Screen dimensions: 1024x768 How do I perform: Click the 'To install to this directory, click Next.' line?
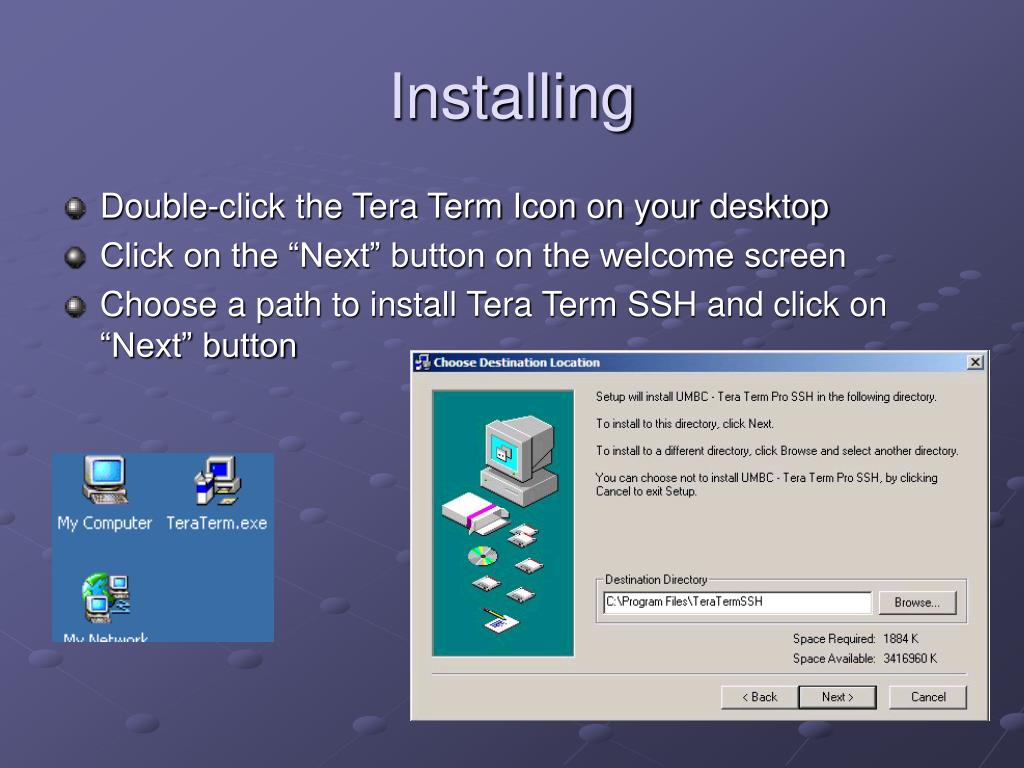(684, 424)
